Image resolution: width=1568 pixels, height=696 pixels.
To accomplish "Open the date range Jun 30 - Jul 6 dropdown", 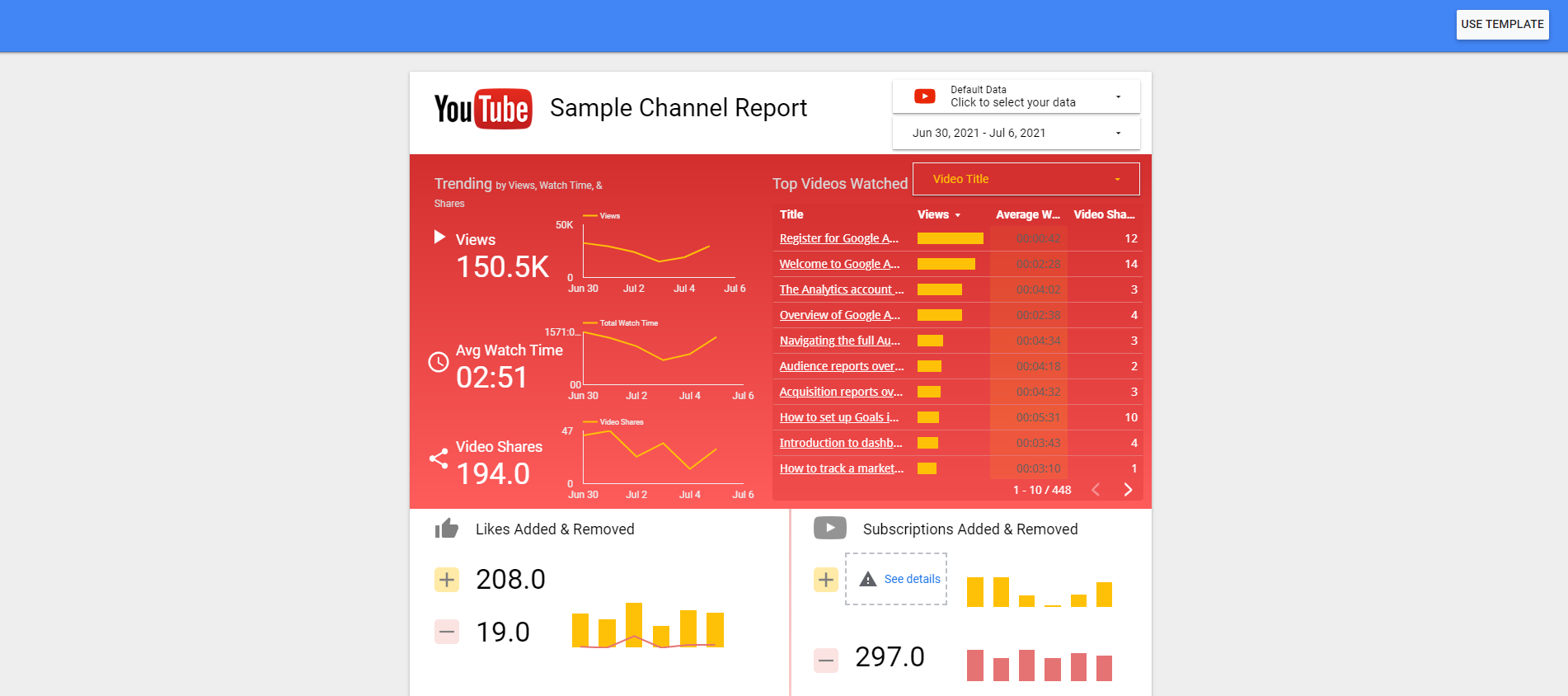I will (1016, 133).
